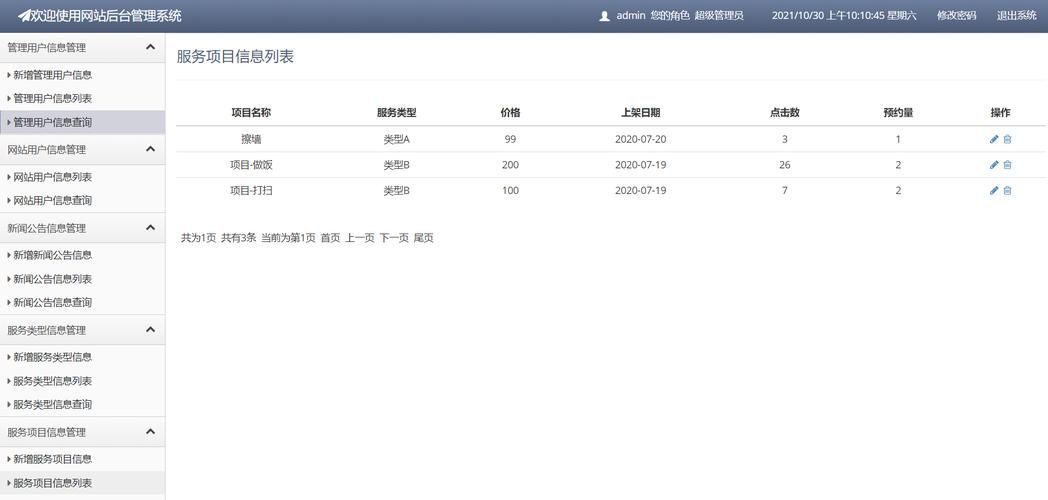Click the 上架日期 column header
The height and width of the screenshot is (500, 1048).
(640, 113)
